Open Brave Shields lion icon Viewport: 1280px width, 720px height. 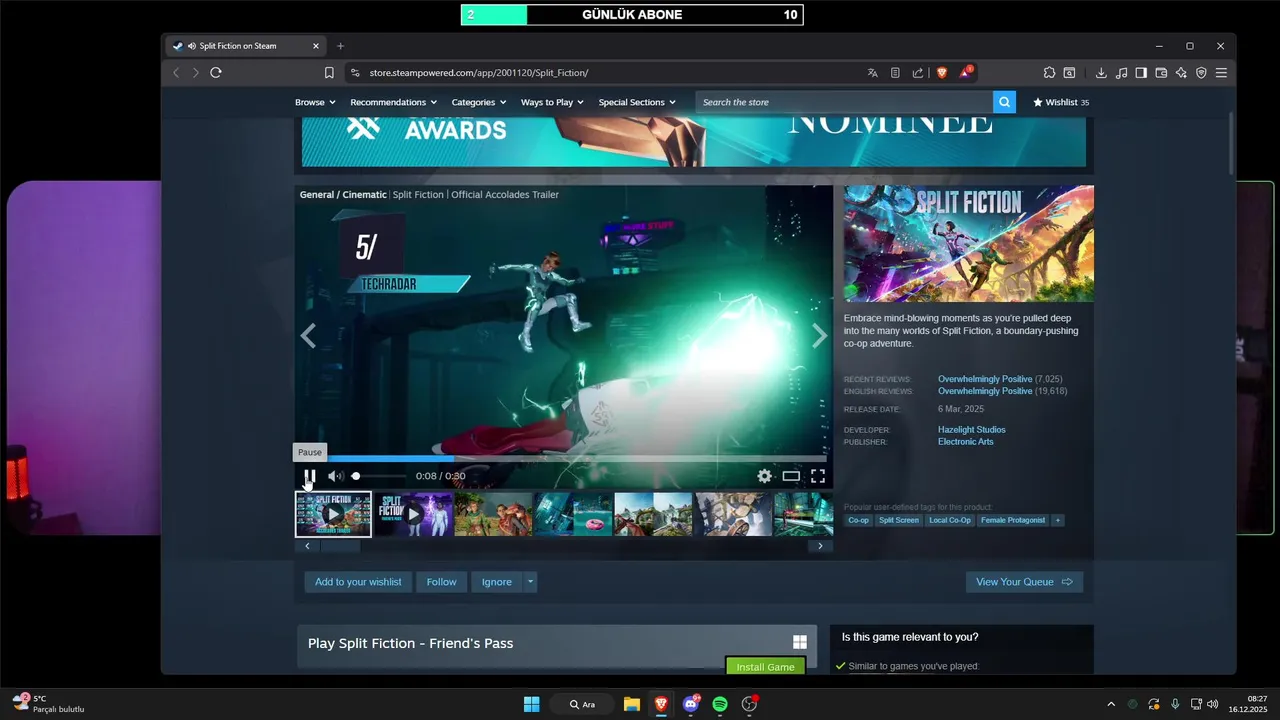(x=941, y=73)
